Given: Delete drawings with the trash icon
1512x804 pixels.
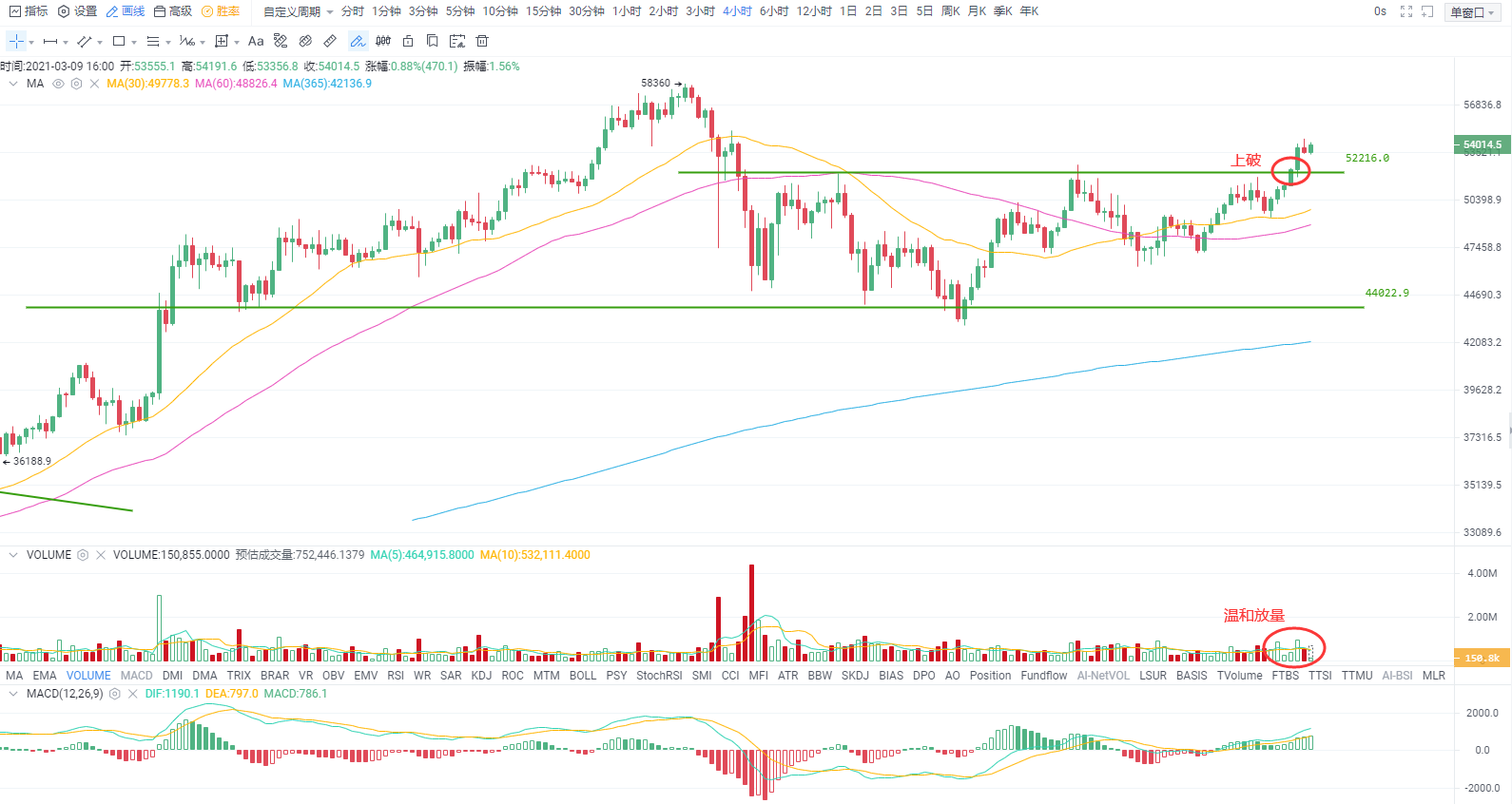Looking at the screenshot, I should (482, 41).
